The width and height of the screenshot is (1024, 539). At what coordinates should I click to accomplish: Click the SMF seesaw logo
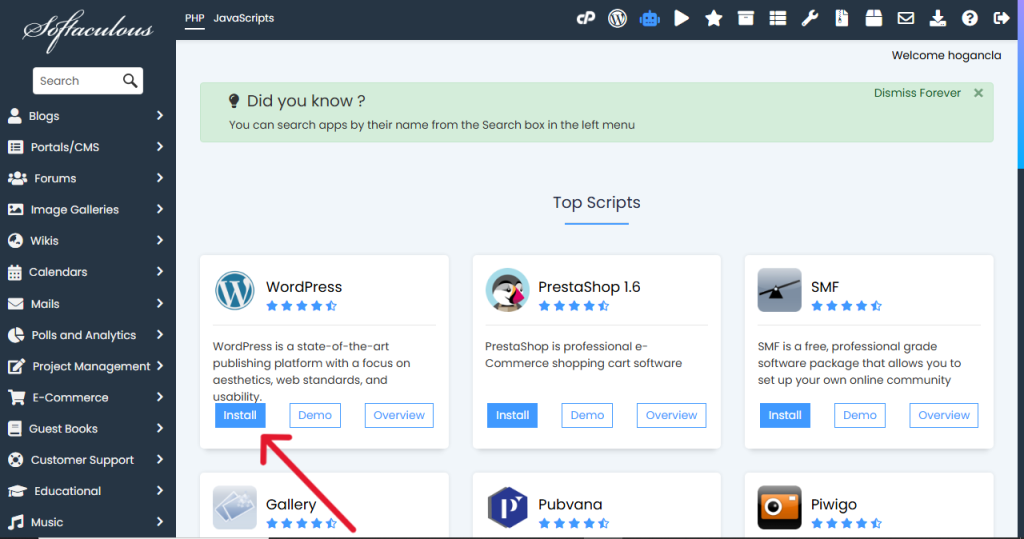(779, 290)
